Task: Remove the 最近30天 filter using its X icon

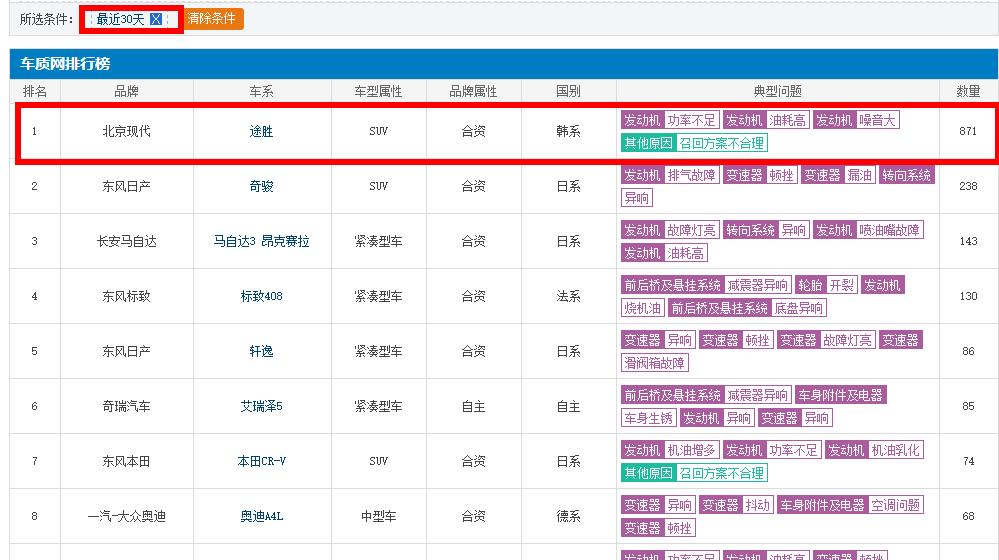Action: pyautogui.click(x=155, y=19)
